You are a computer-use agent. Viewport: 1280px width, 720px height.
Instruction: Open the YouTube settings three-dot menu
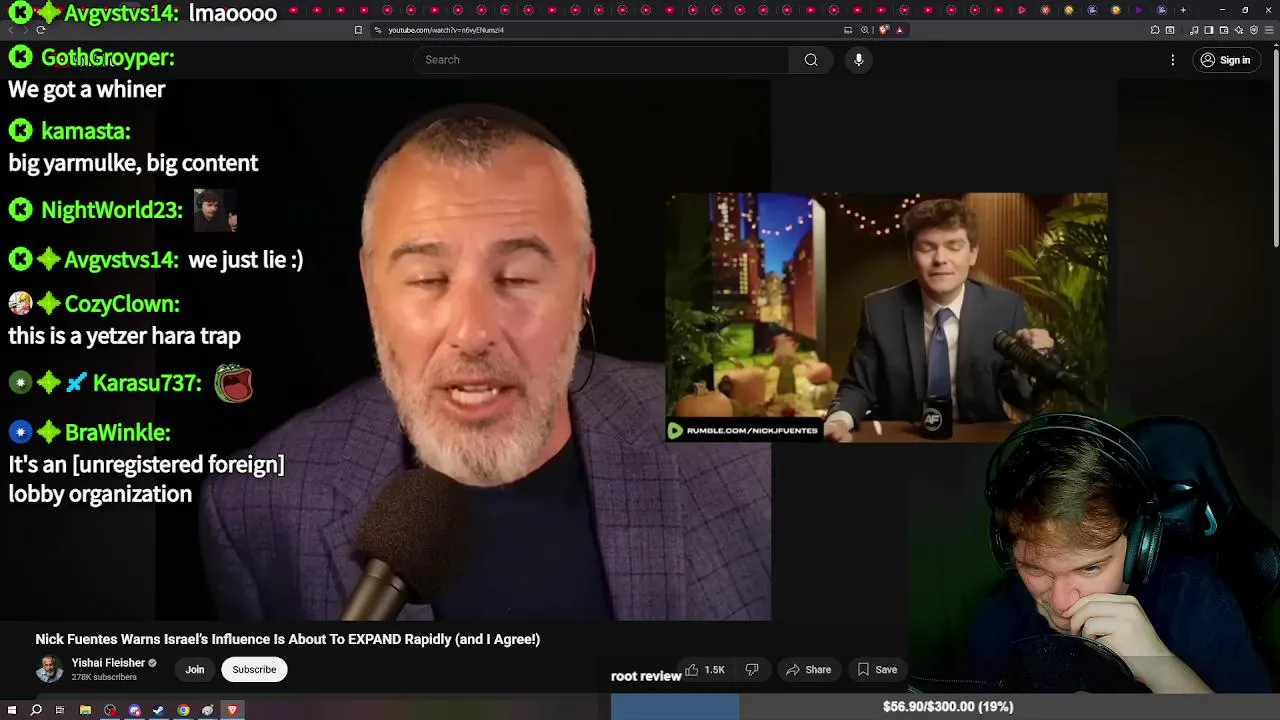(1173, 60)
